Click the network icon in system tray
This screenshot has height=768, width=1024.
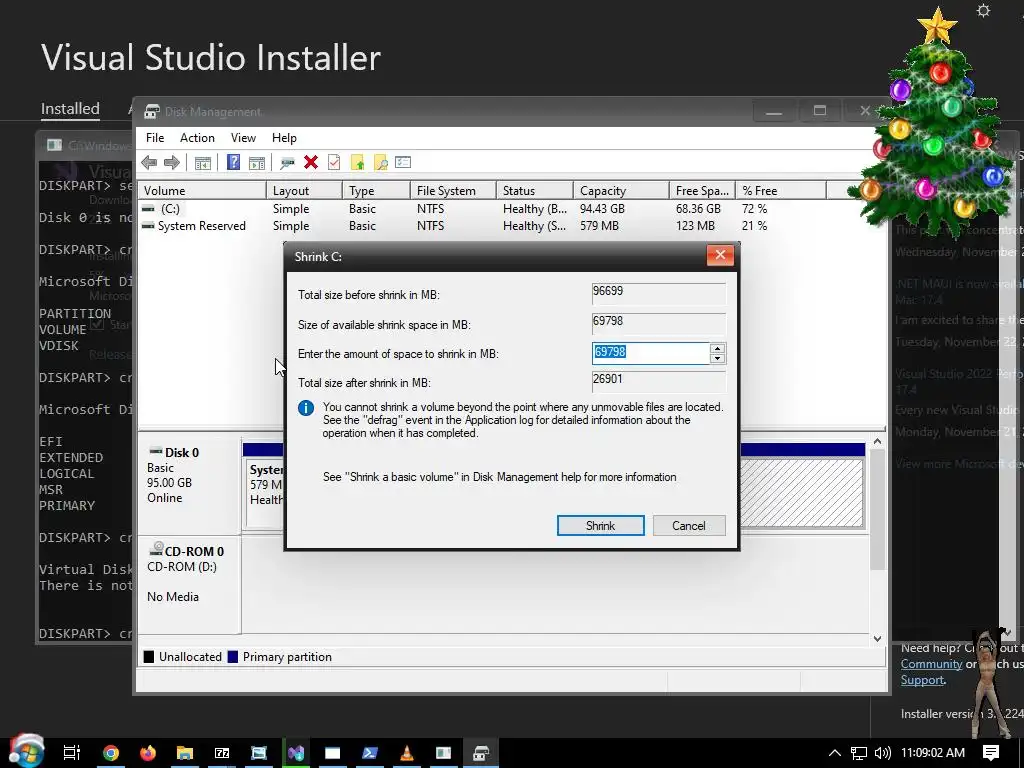tap(859, 753)
